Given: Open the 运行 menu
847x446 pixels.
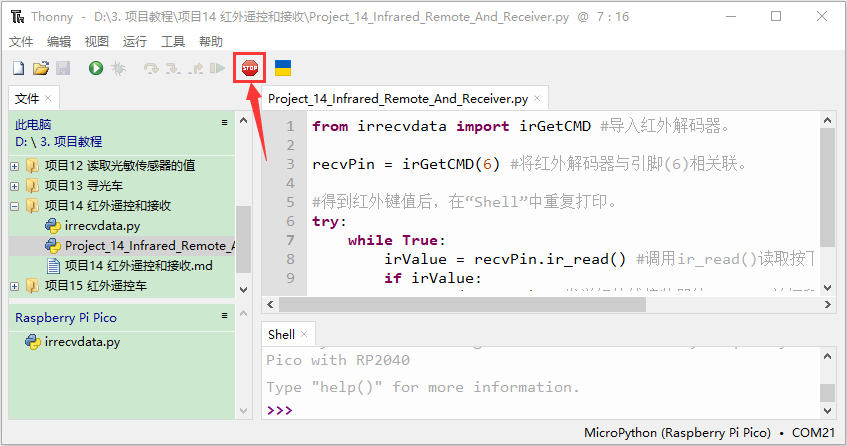Looking at the screenshot, I should [135, 42].
